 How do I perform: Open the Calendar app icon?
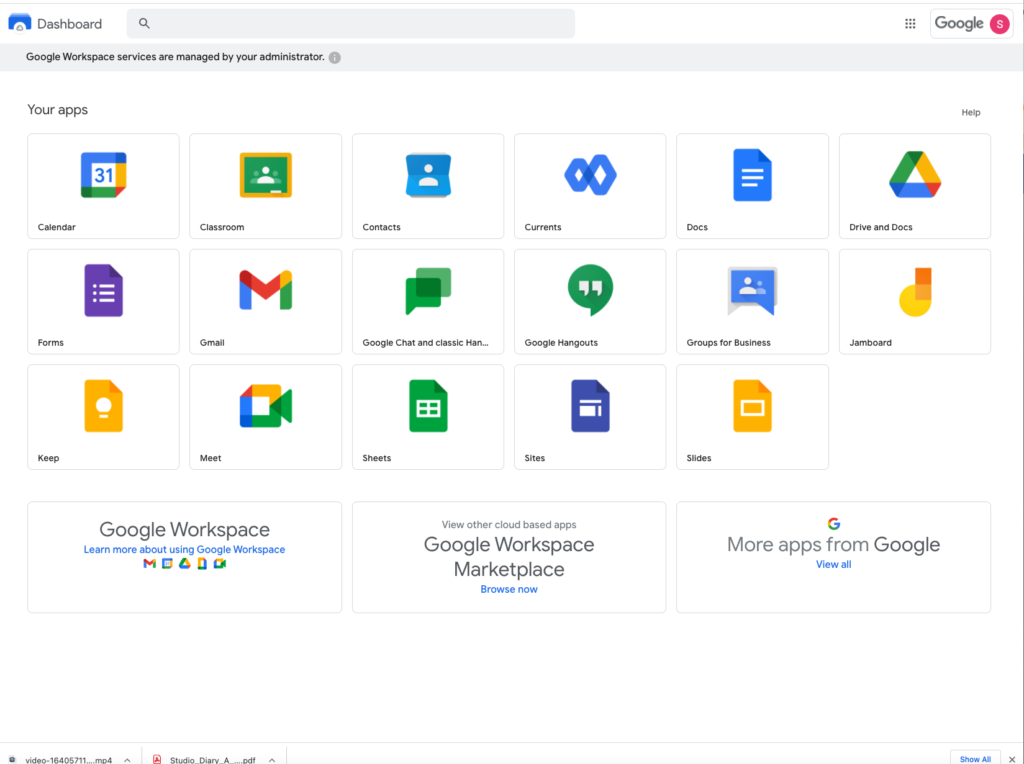(x=103, y=175)
